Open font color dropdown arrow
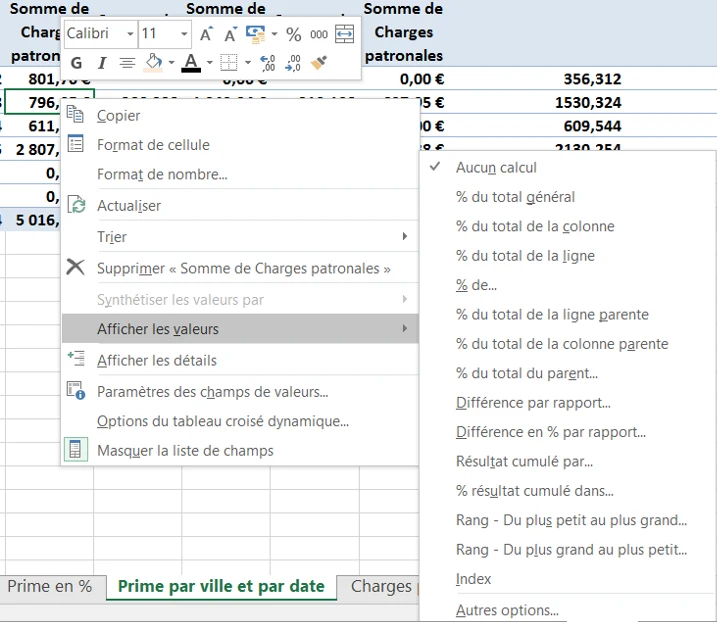Image resolution: width=717 pixels, height=622 pixels. pyautogui.click(x=209, y=63)
